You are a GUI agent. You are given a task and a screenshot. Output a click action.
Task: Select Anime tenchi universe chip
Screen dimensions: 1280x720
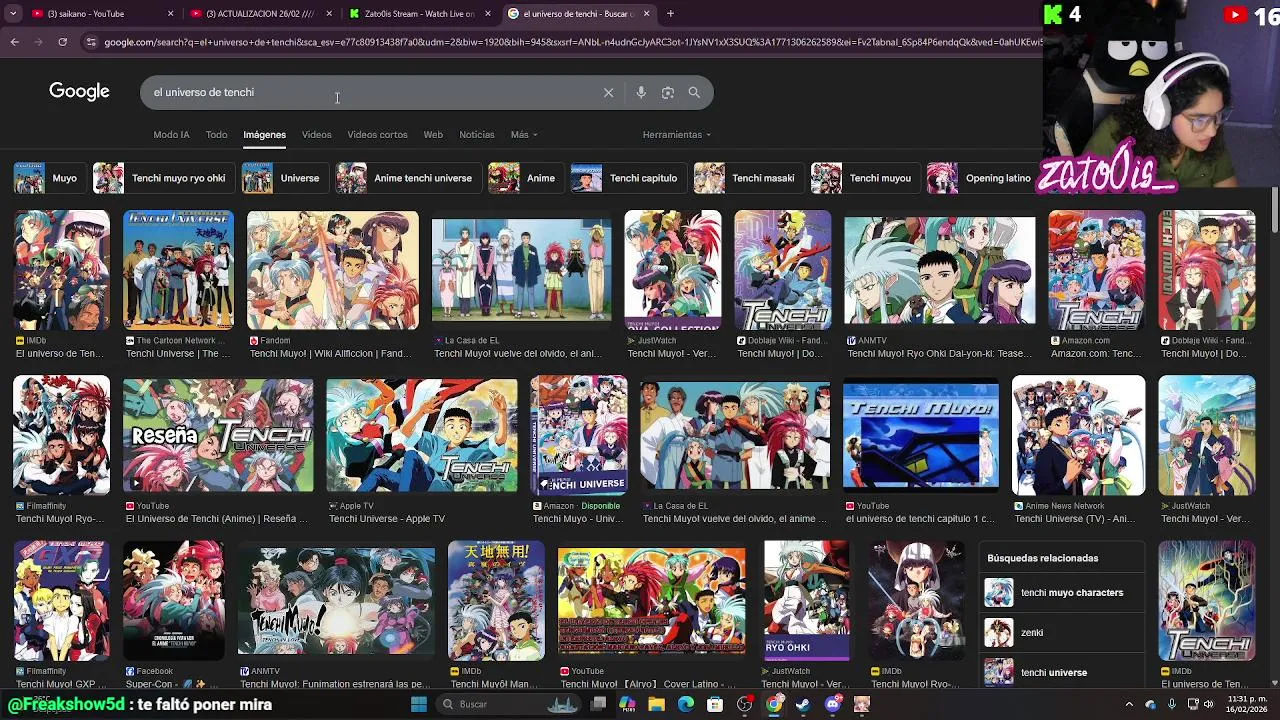[407, 178]
